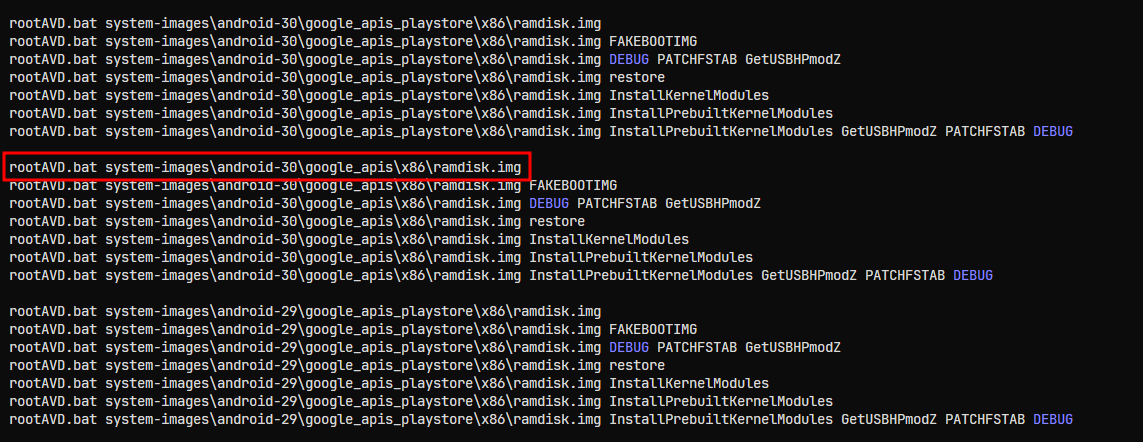The height and width of the screenshot is (442, 1143).
Task: Click blue DEBUG ending the android-29 block
Action: tap(1053, 419)
